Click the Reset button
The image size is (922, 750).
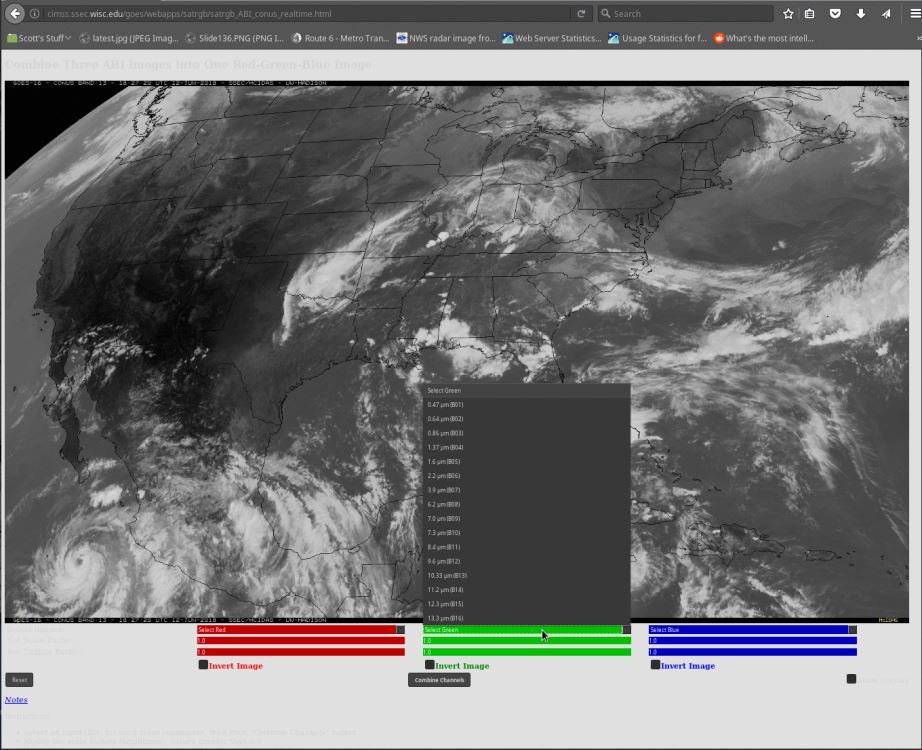click(x=19, y=680)
